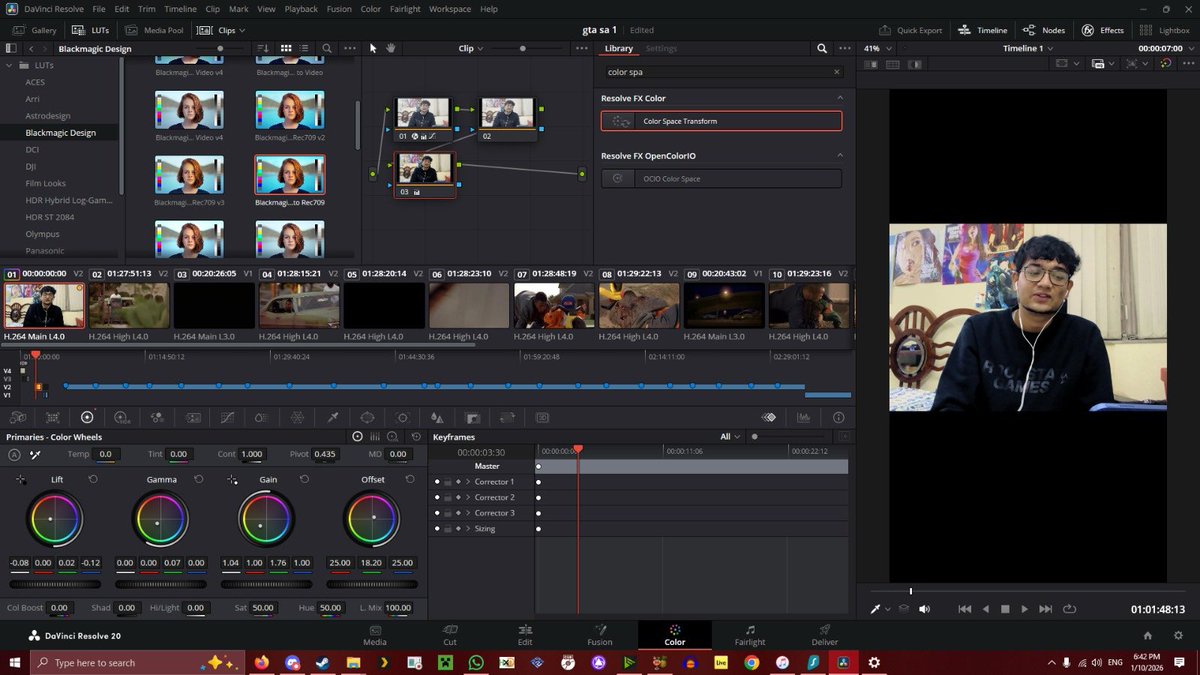Open the Playback menu
The image size is (1200, 675).
[x=302, y=9]
